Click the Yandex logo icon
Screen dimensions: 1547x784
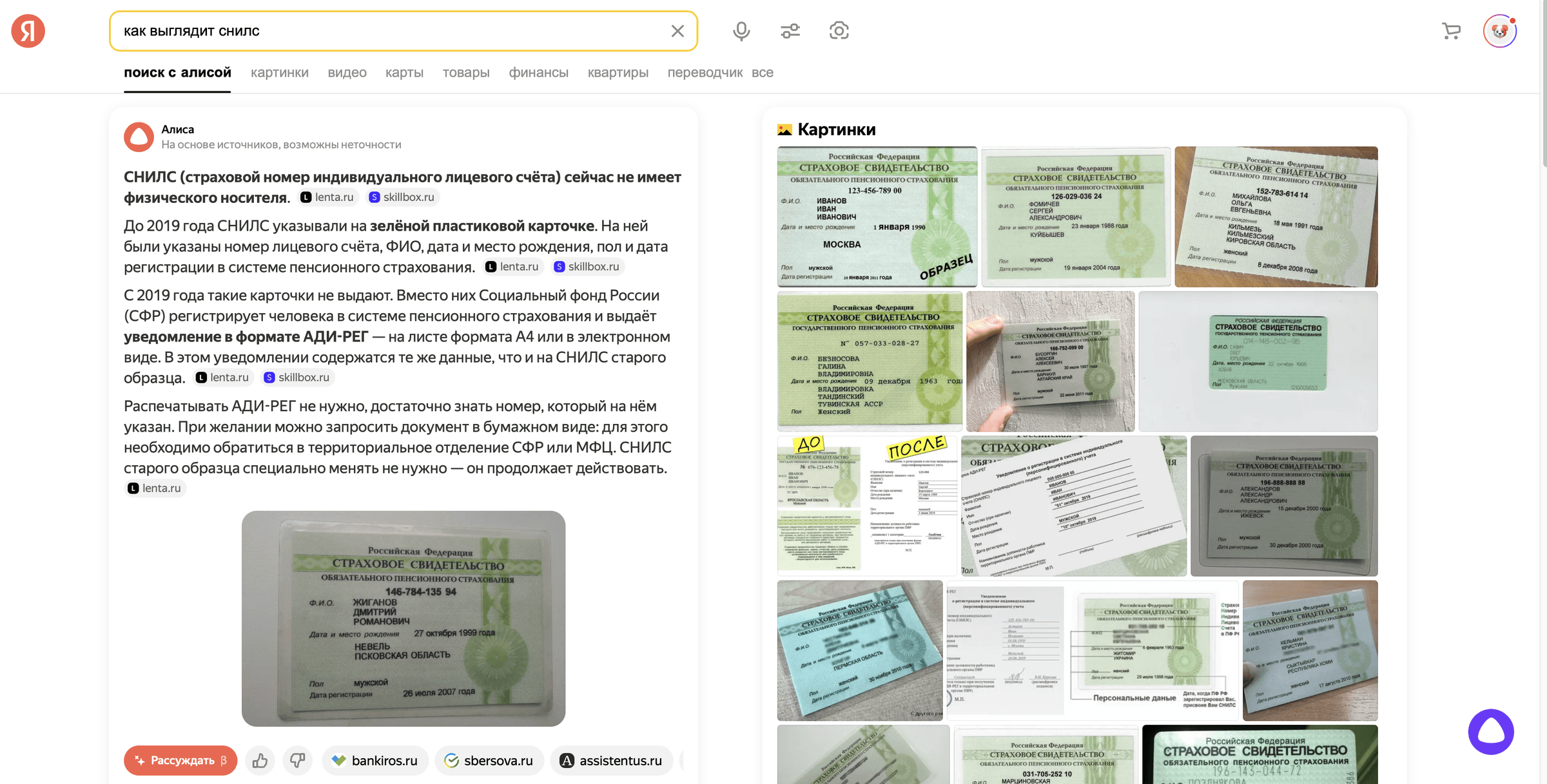(x=28, y=31)
